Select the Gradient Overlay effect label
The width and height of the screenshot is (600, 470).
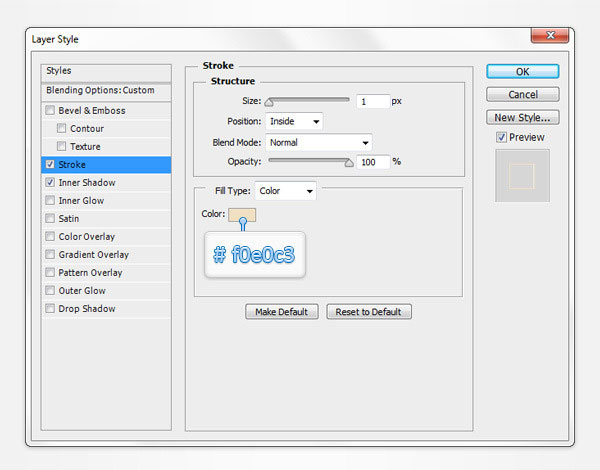pos(94,255)
